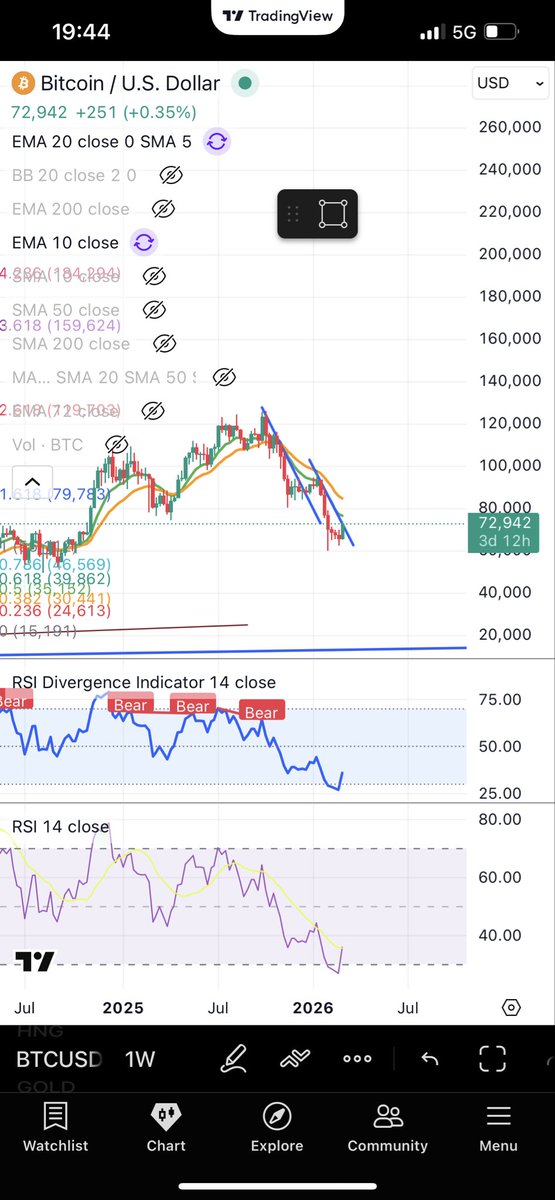Tap the EMA 10 close legend label

click(65, 242)
